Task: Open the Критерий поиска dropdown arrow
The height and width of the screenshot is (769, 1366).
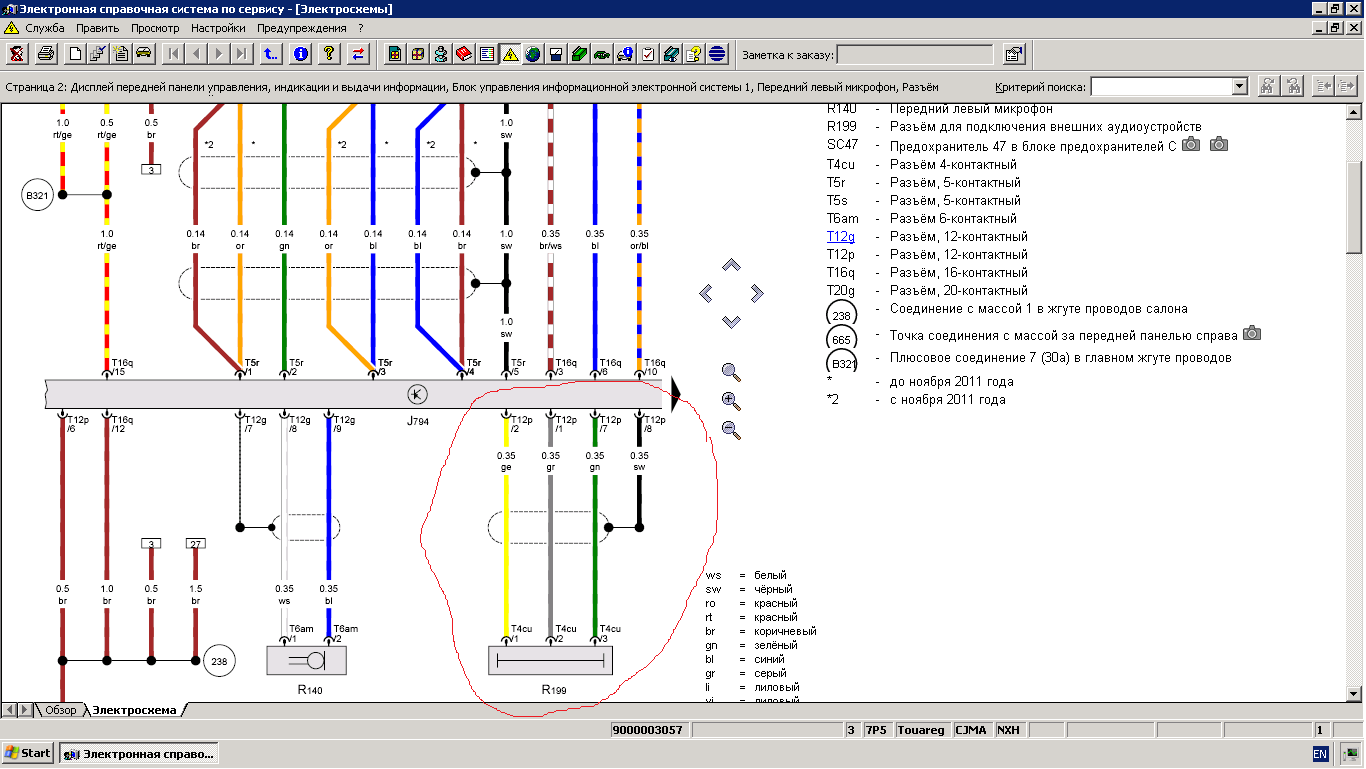Action: tap(1240, 87)
